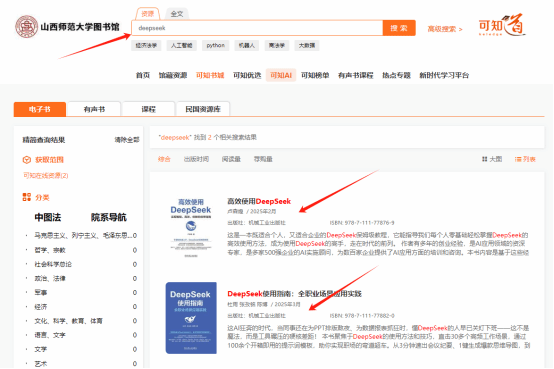This screenshot has height=369, width=554.
Task: Click the 获取范围 section icon
Action: tap(26, 160)
